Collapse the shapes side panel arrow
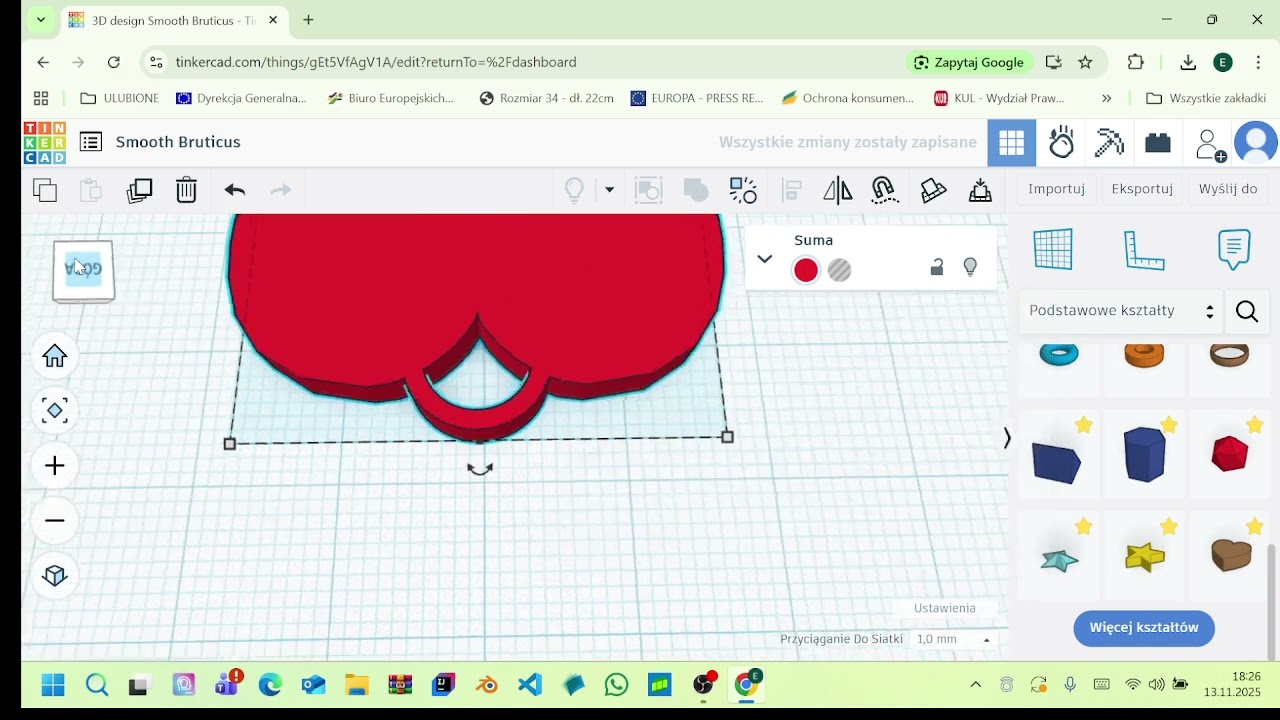This screenshot has height=720, width=1280. tap(1007, 438)
